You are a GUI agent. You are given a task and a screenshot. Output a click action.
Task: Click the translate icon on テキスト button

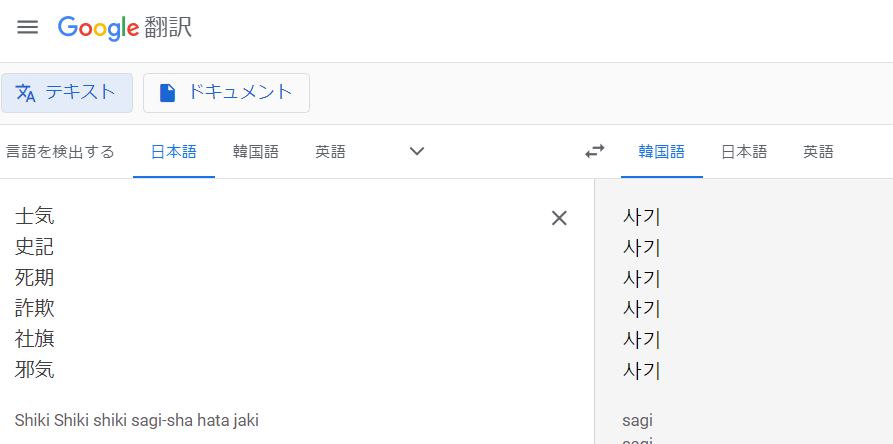(x=25, y=93)
